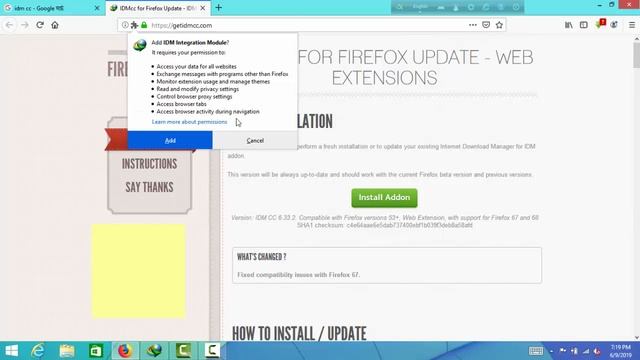This screenshot has width=640, height=360.
Task: Click the page vertical scrollbar thumb
Action: pyautogui.click(x=636, y=56)
